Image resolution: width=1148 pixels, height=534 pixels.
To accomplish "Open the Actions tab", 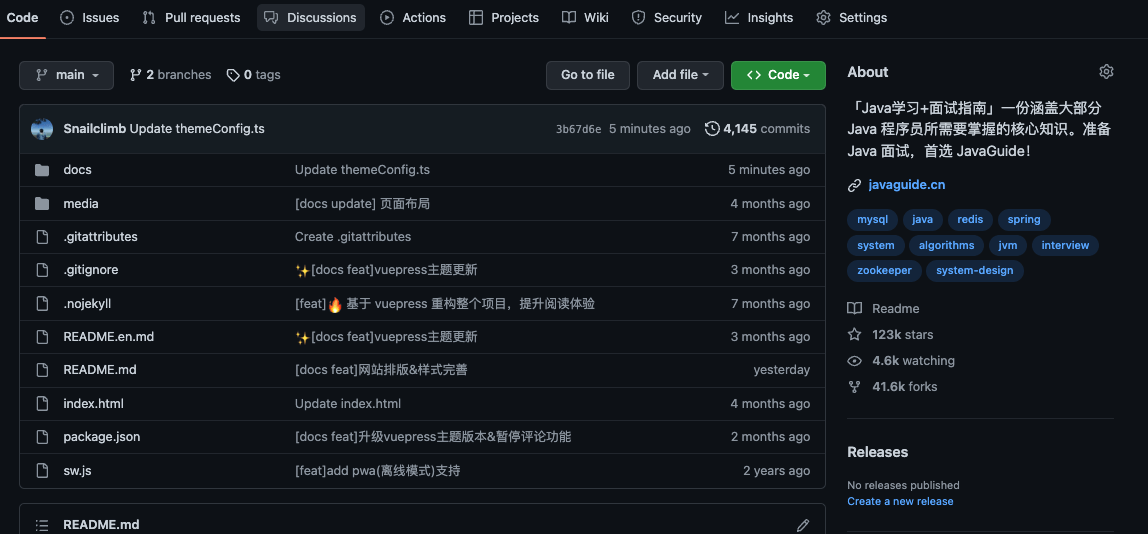I will pyautogui.click(x=413, y=18).
